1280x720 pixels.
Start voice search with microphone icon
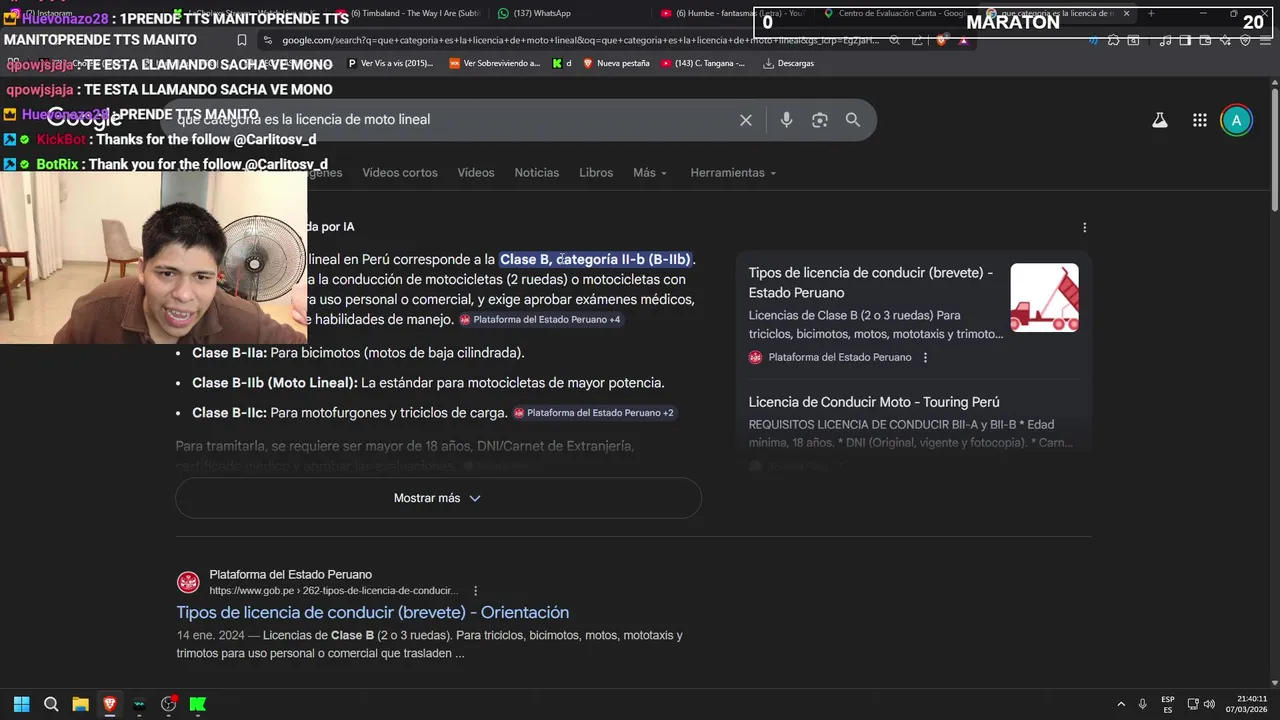click(x=786, y=120)
